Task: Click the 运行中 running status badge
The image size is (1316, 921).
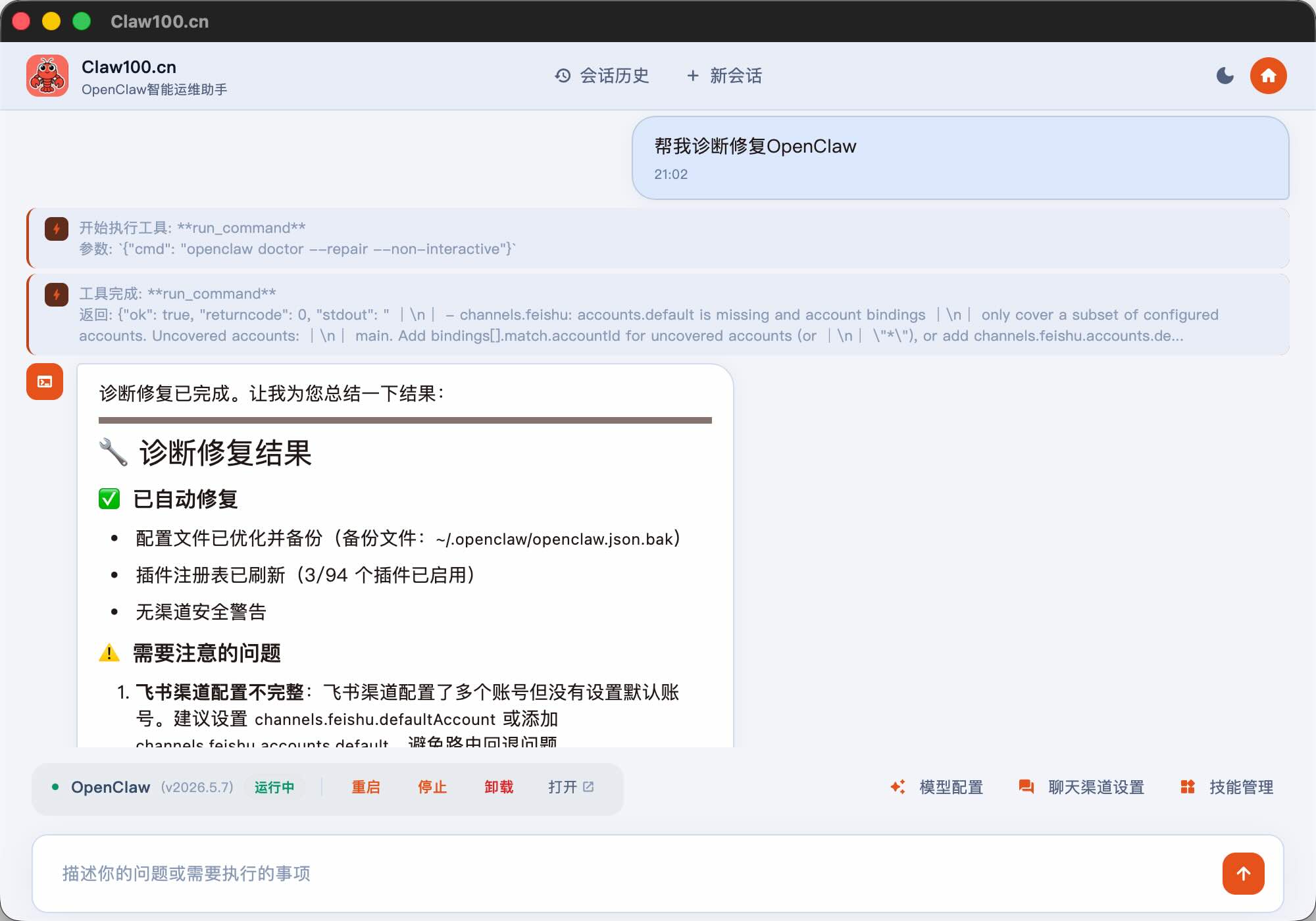Action: pos(274,787)
